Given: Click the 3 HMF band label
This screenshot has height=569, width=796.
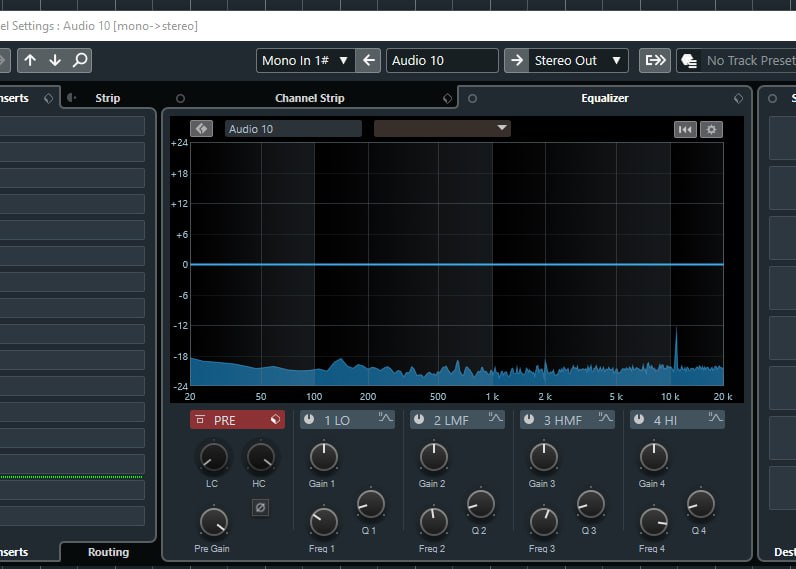Looking at the screenshot, I should coord(562,420).
